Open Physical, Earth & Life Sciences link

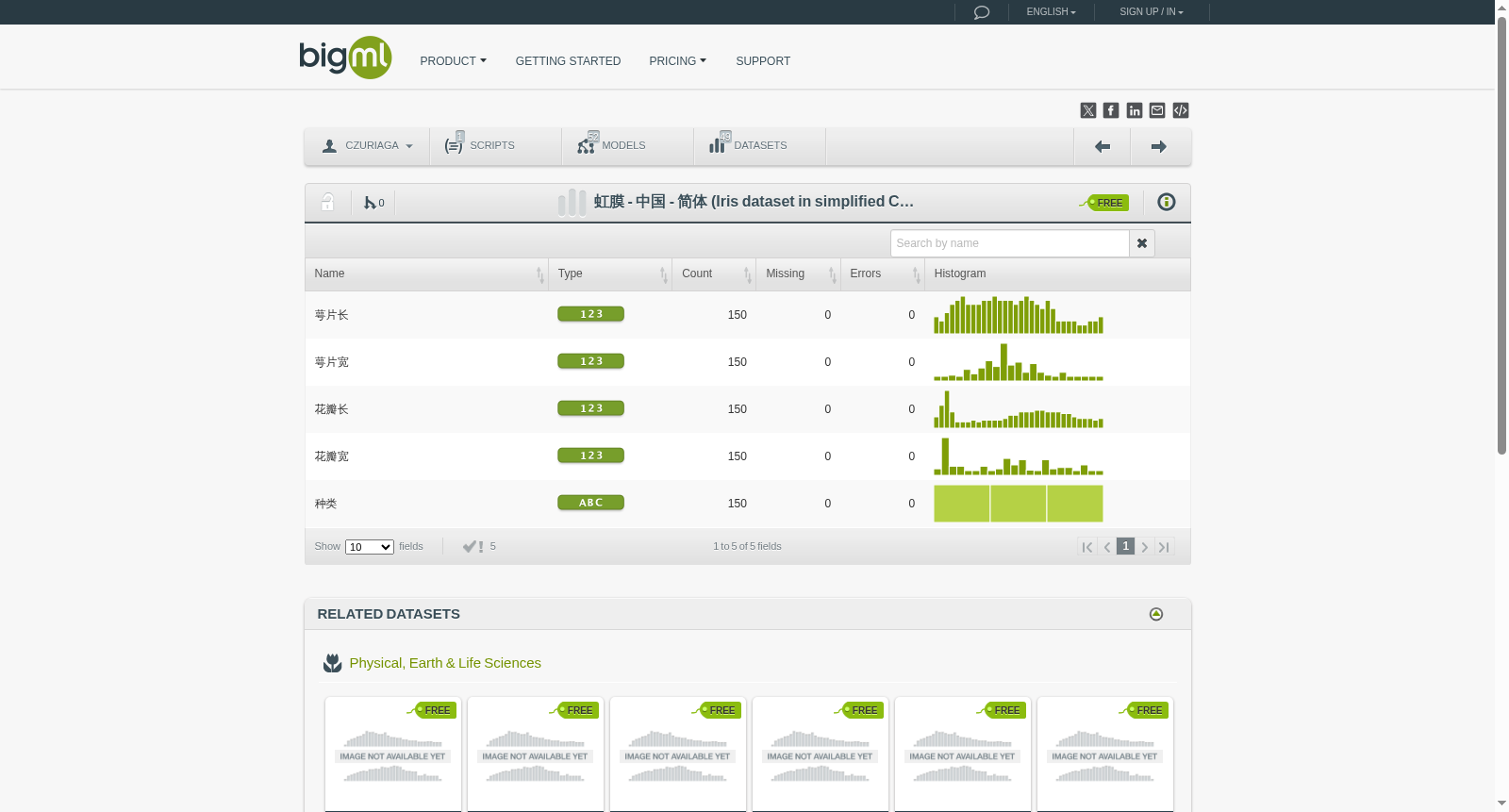(x=445, y=663)
